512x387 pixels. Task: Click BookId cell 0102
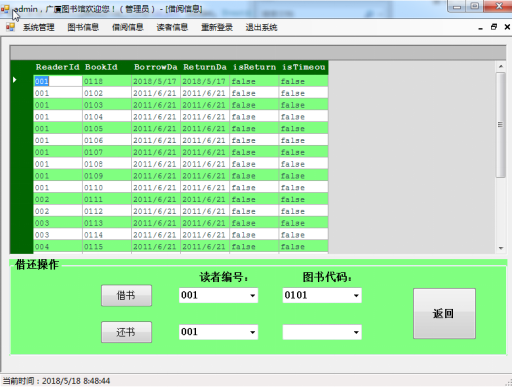pos(107,93)
